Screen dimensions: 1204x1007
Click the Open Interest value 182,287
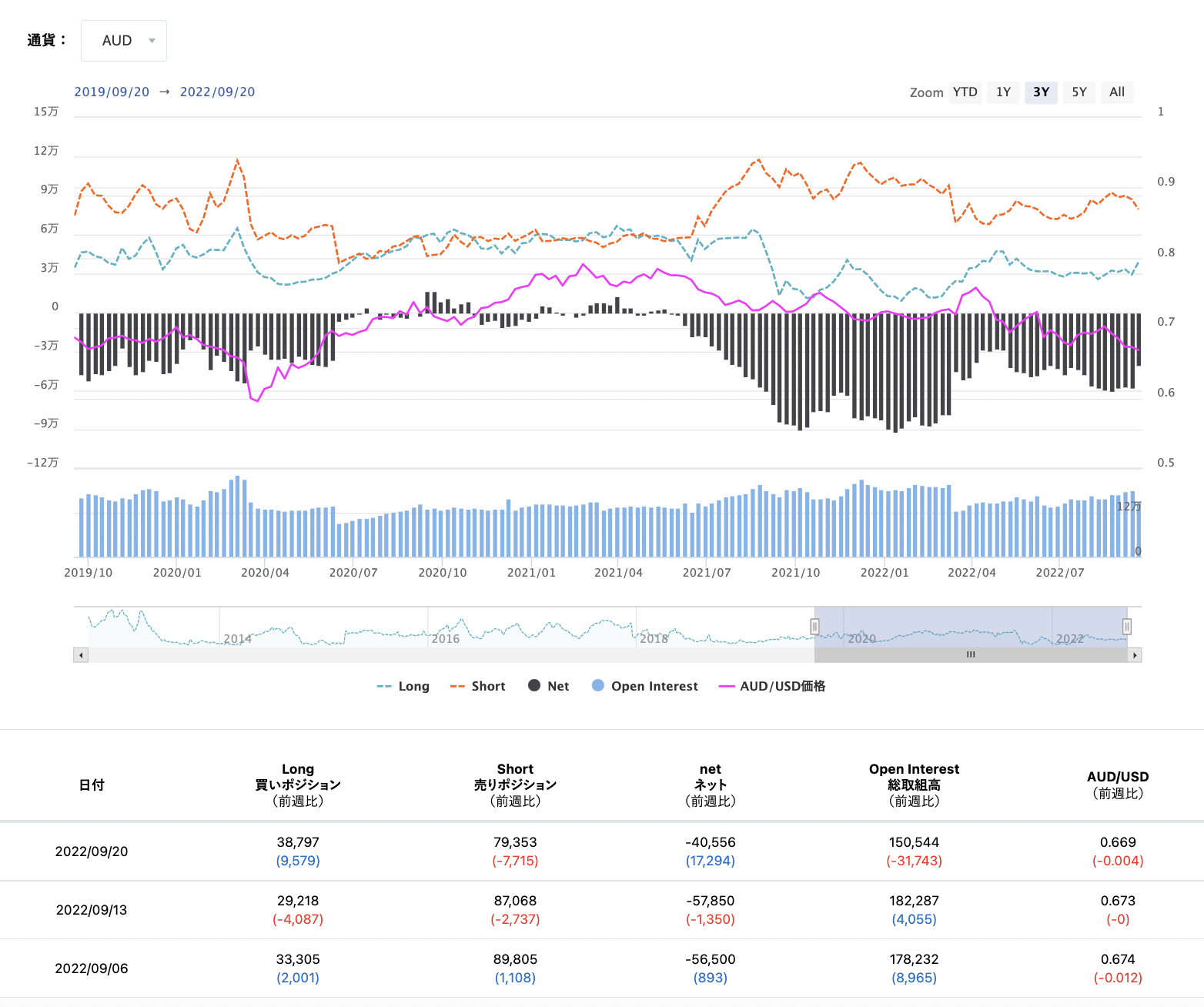[x=915, y=901]
